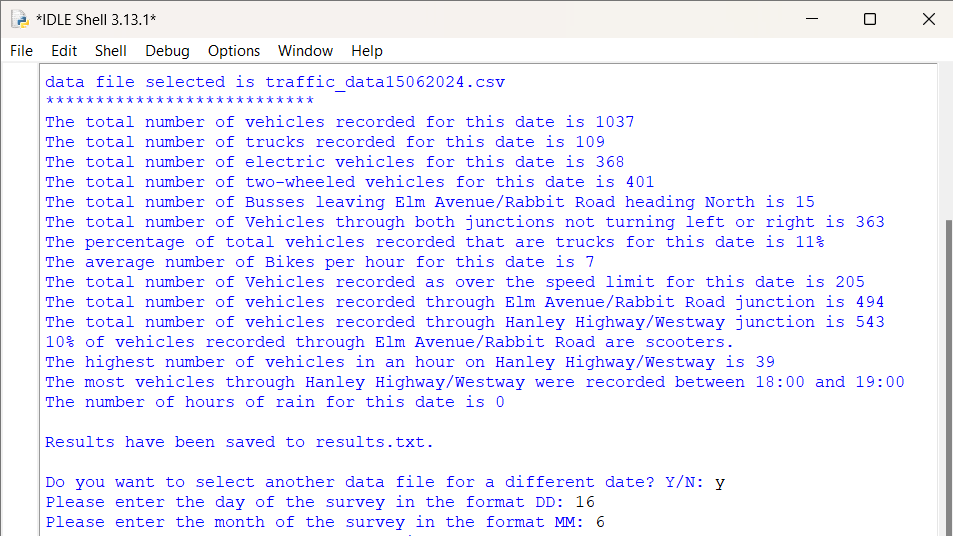Click line about Busses heading North is 15
Screen dimensions: 953x536
coord(430,202)
